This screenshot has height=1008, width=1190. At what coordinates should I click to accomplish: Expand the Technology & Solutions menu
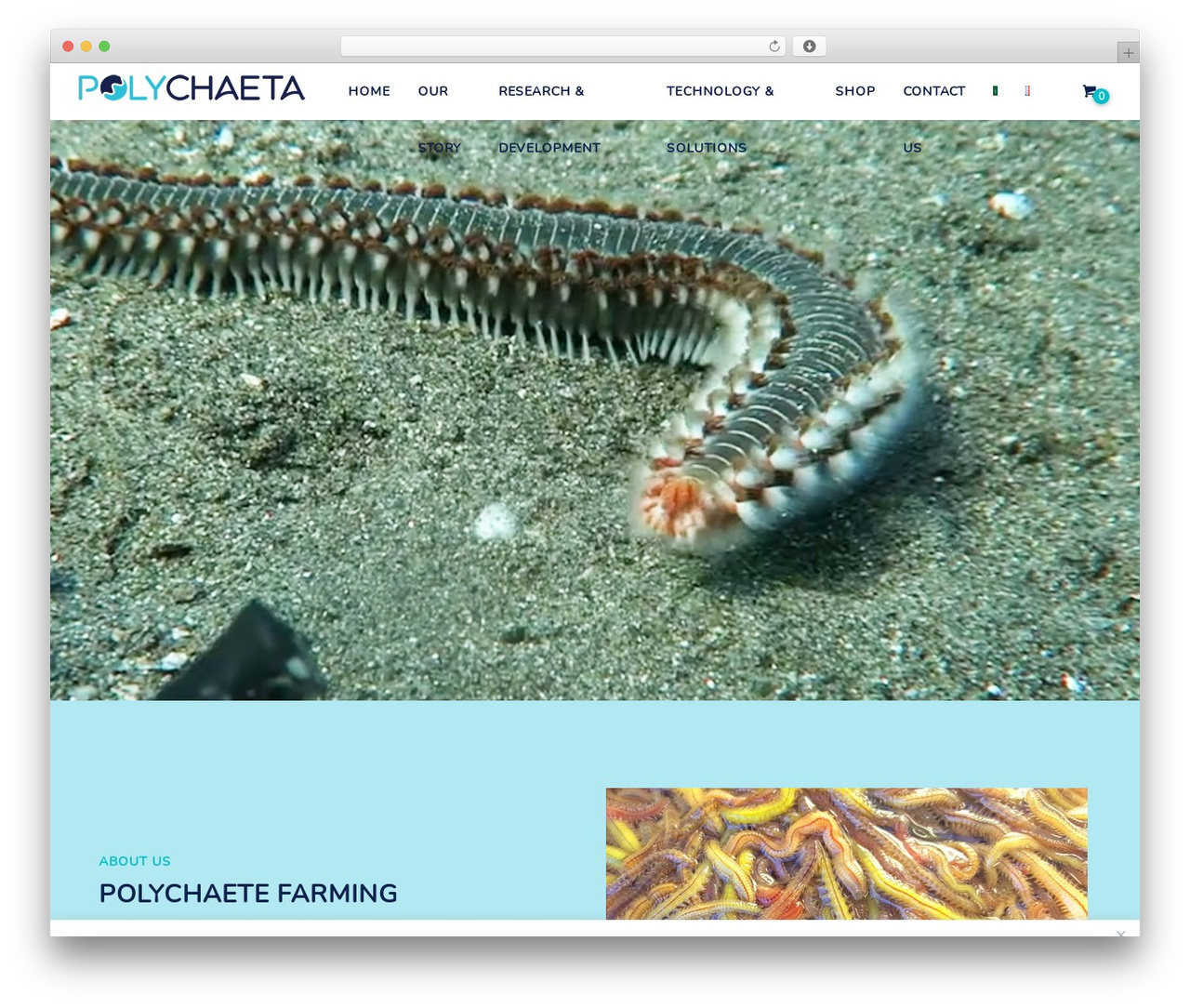tap(721, 119)
